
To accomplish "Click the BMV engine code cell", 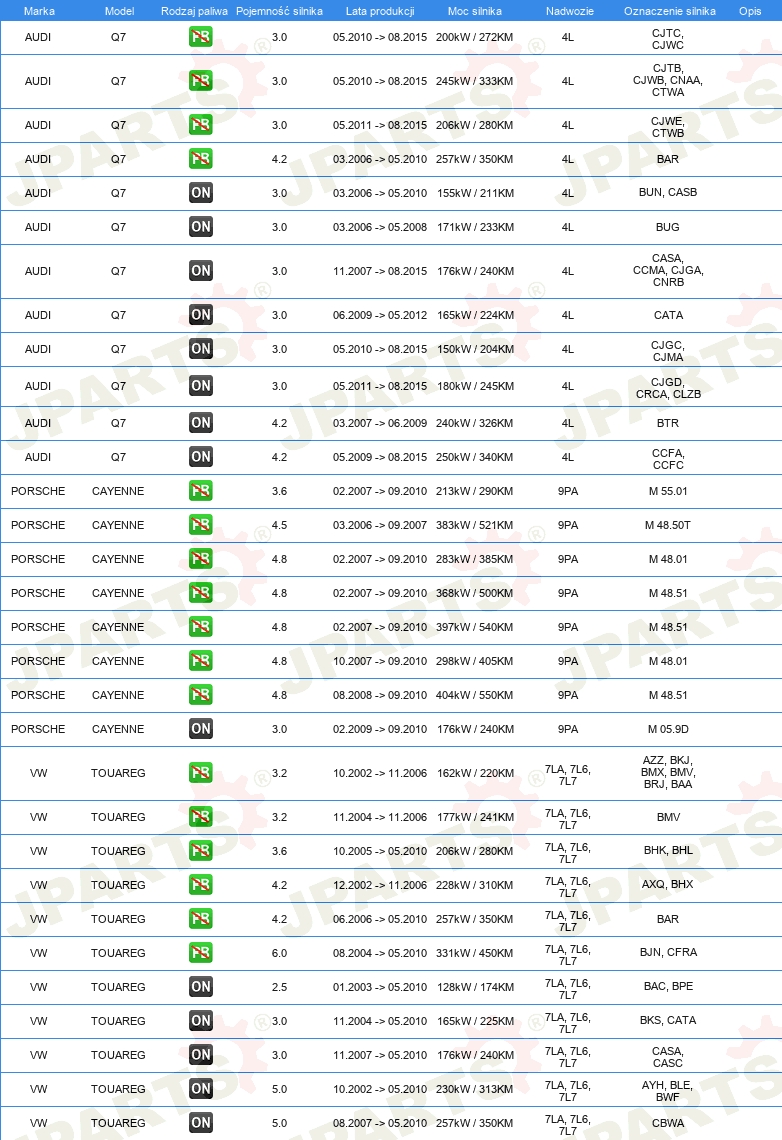I will [x=668, y=817].
